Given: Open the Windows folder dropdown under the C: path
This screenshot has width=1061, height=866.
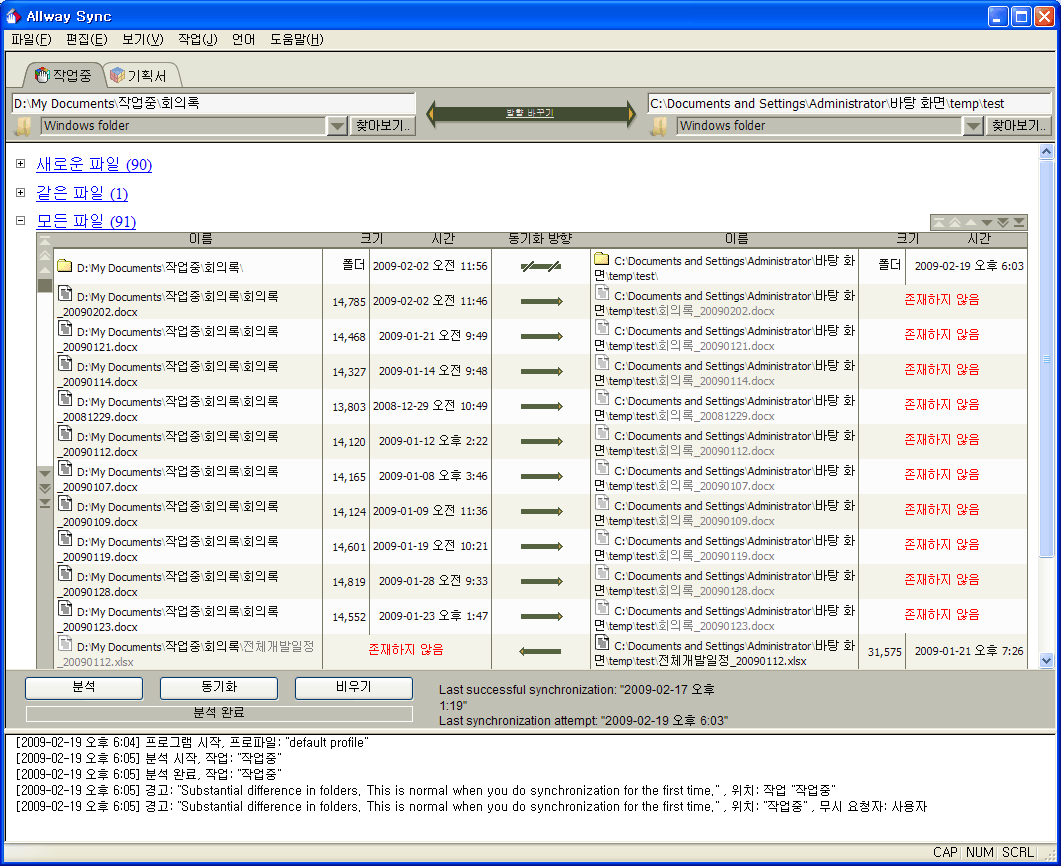Looking at the screenshot, I should pos(973,126).
